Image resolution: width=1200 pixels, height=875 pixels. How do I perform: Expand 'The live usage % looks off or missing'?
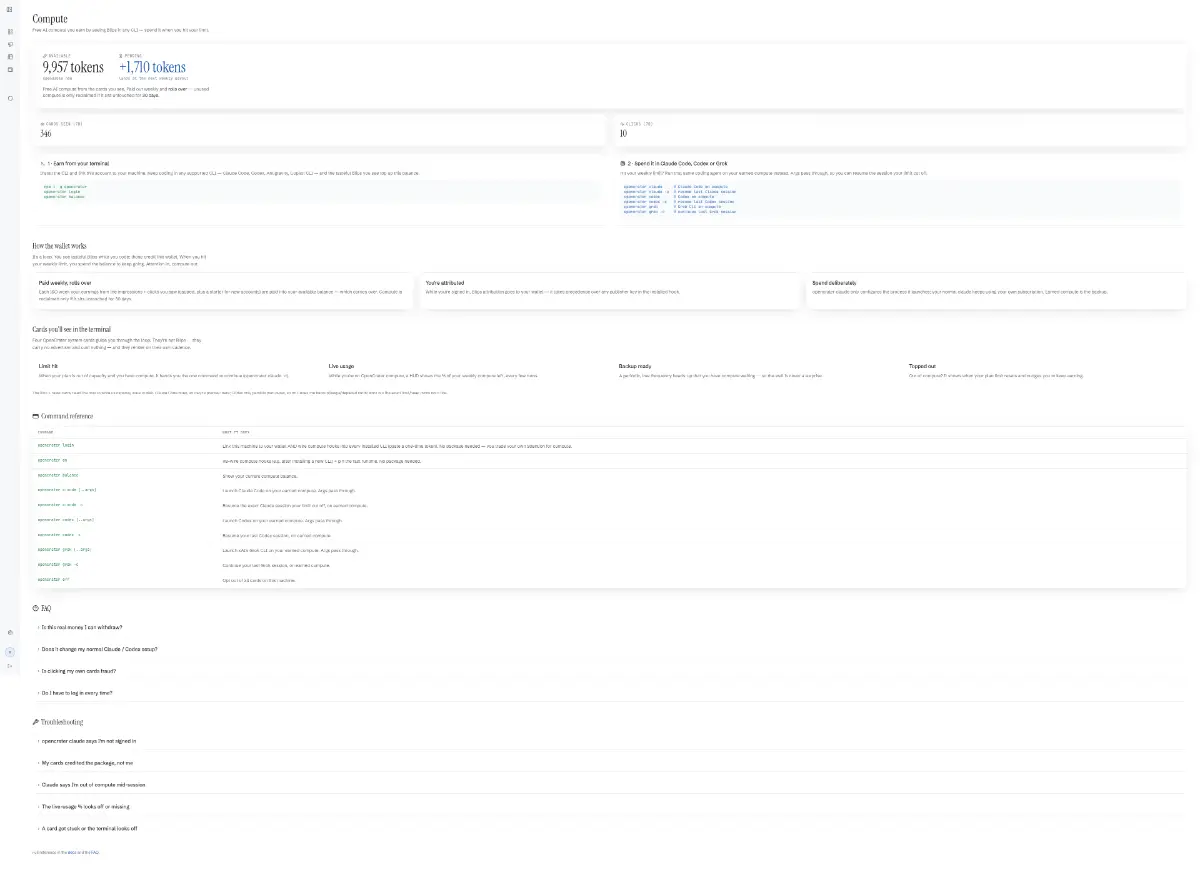pyautogui.click(x=83, y=806)
